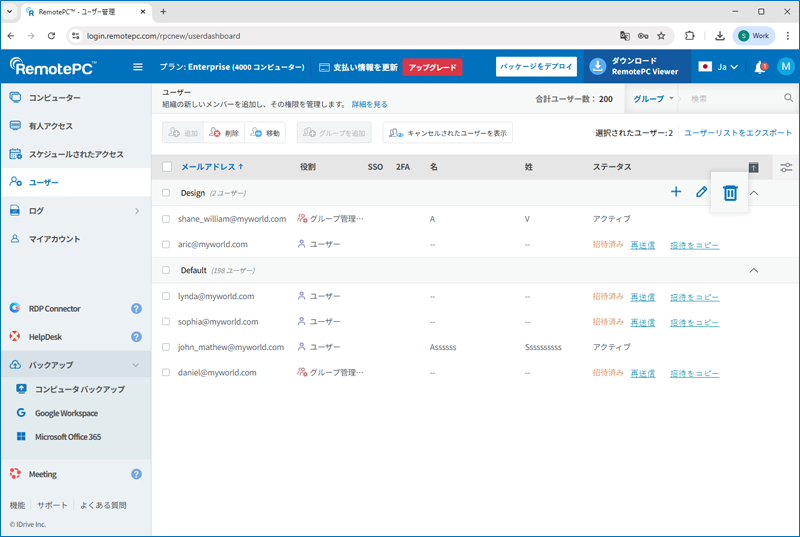Click 支払い情報を更新 in header
This screenshot has width=800, height=537.
coord(358,67)
